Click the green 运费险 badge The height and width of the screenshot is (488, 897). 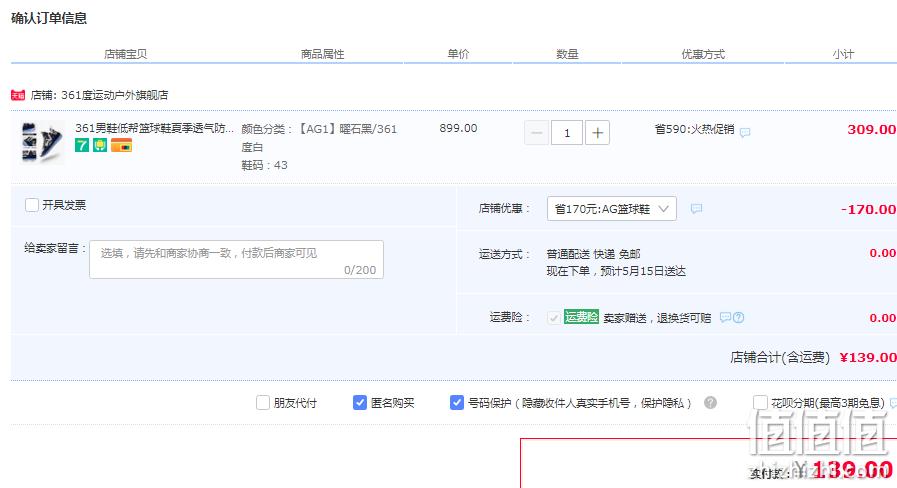pos(581,317)
